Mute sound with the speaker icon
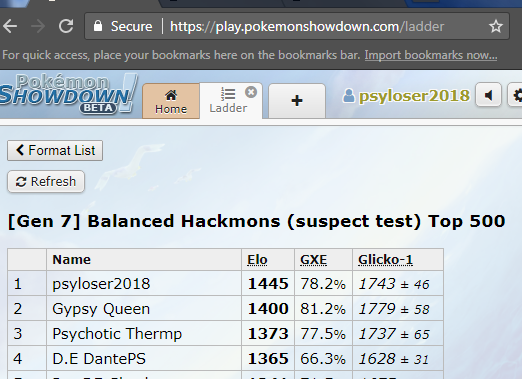Image resolution: width=522 pixels, height=379 pixels. (x=488, y=96)
